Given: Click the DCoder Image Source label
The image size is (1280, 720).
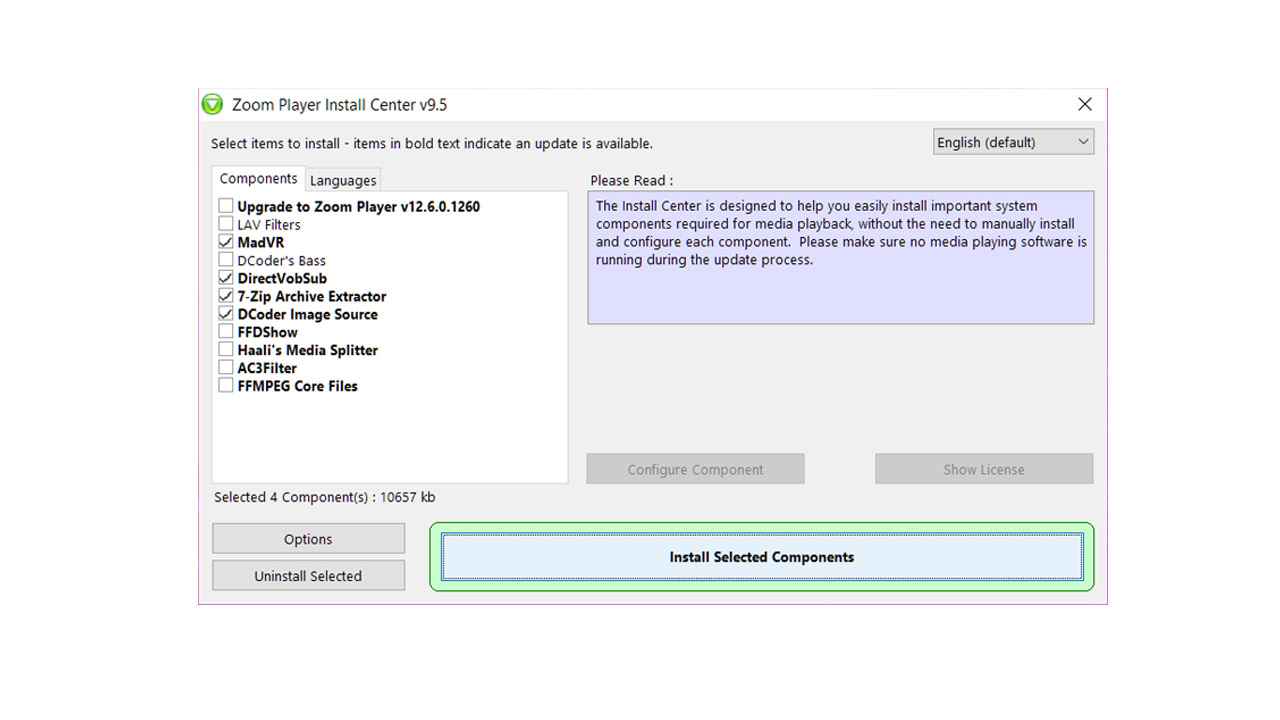Looking at the screenshot, I should point(308,314).
